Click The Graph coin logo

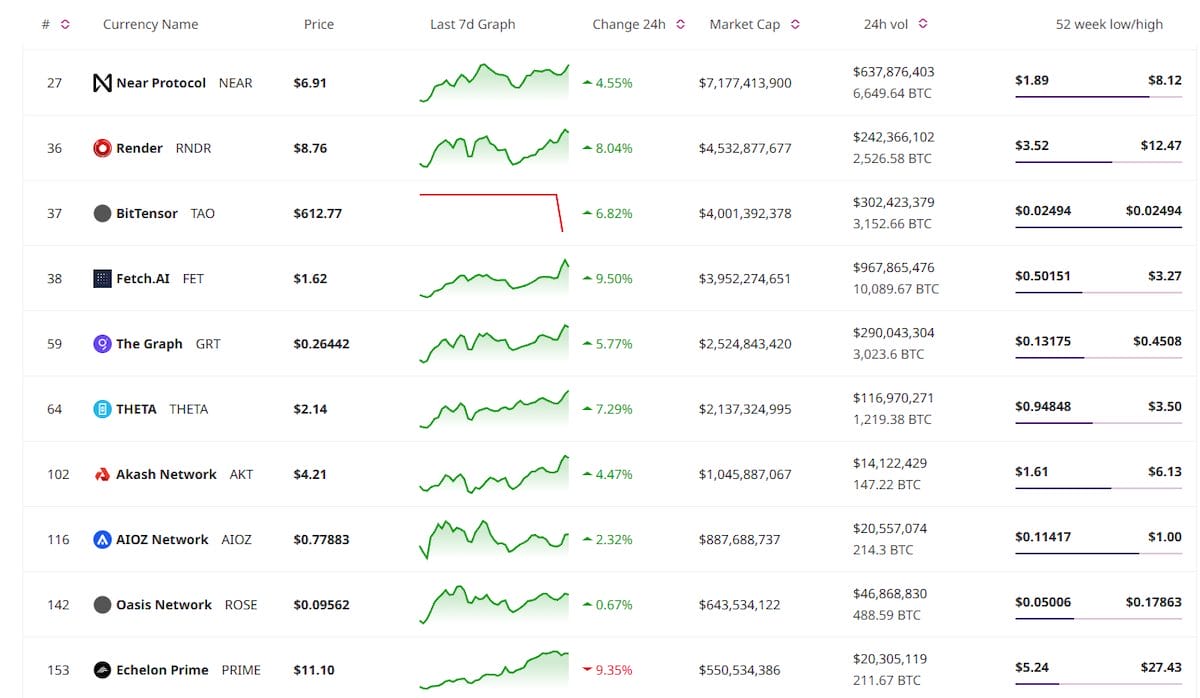[x=102, y=344]
